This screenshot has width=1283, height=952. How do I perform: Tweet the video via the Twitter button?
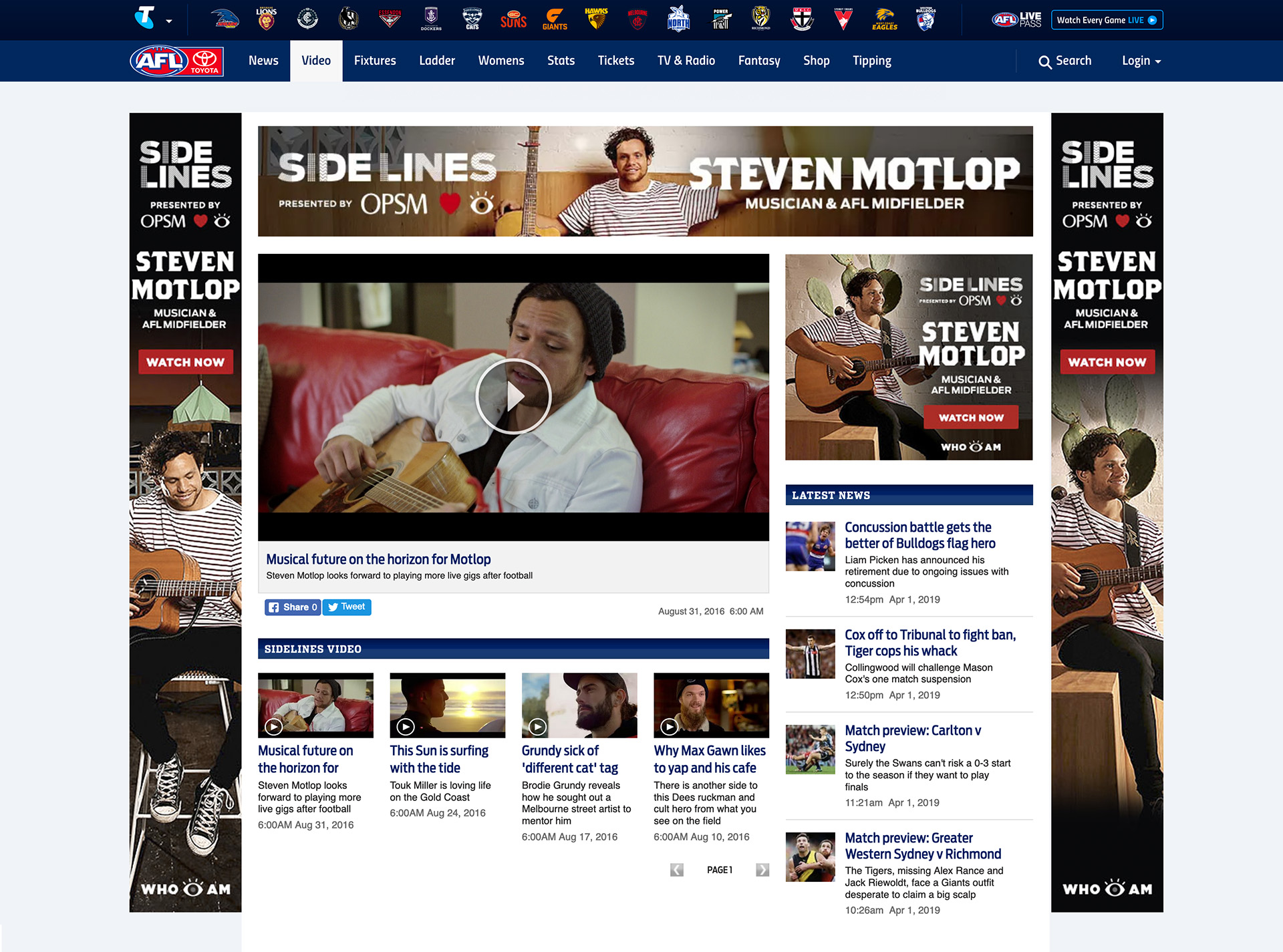(x=347, y=607)
